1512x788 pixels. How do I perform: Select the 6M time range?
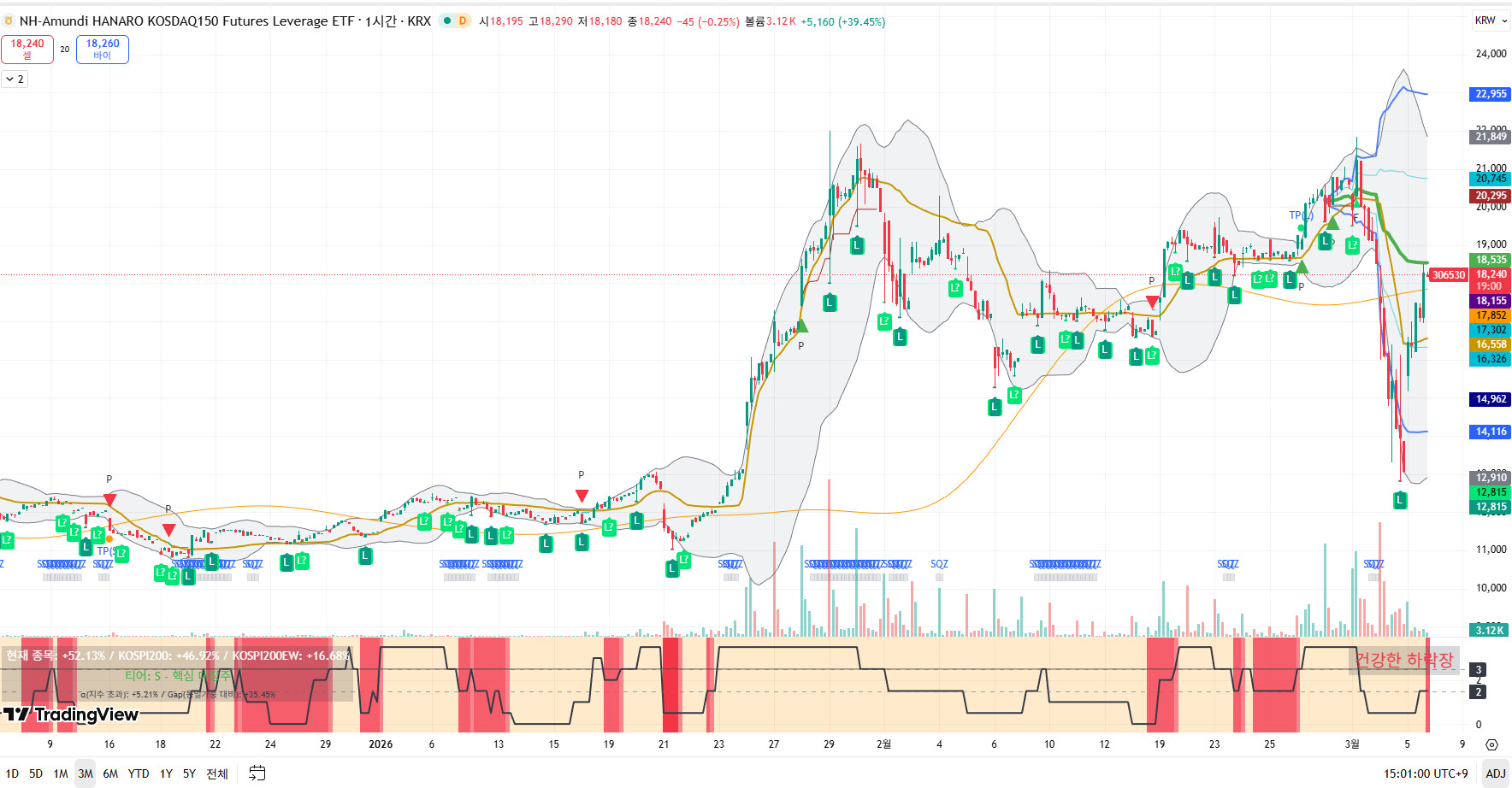click(110, 773)
